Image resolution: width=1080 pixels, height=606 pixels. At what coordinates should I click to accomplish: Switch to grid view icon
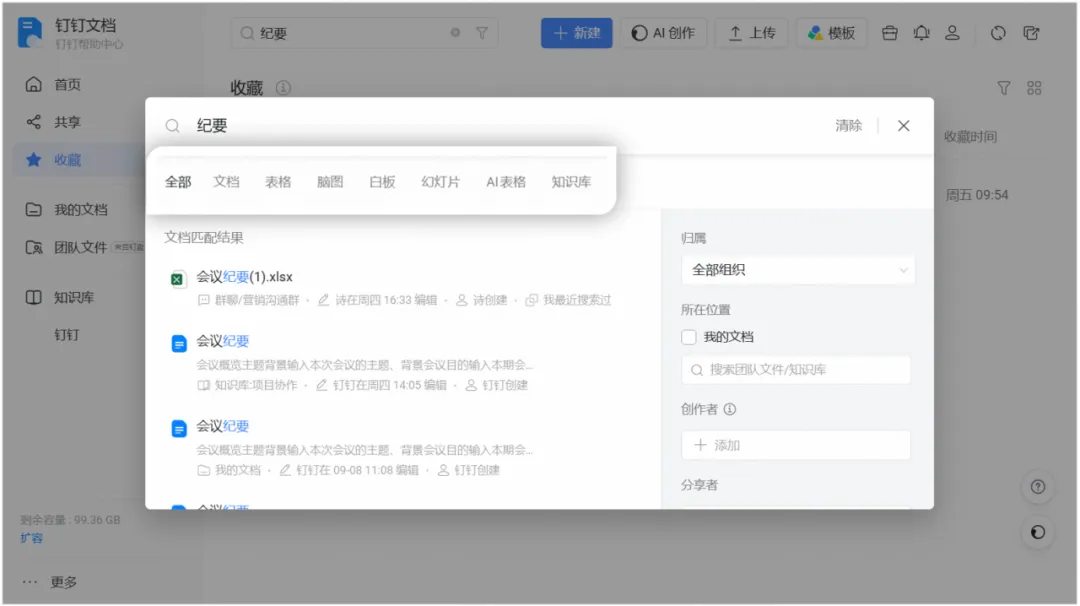(x=1034, y=88)
